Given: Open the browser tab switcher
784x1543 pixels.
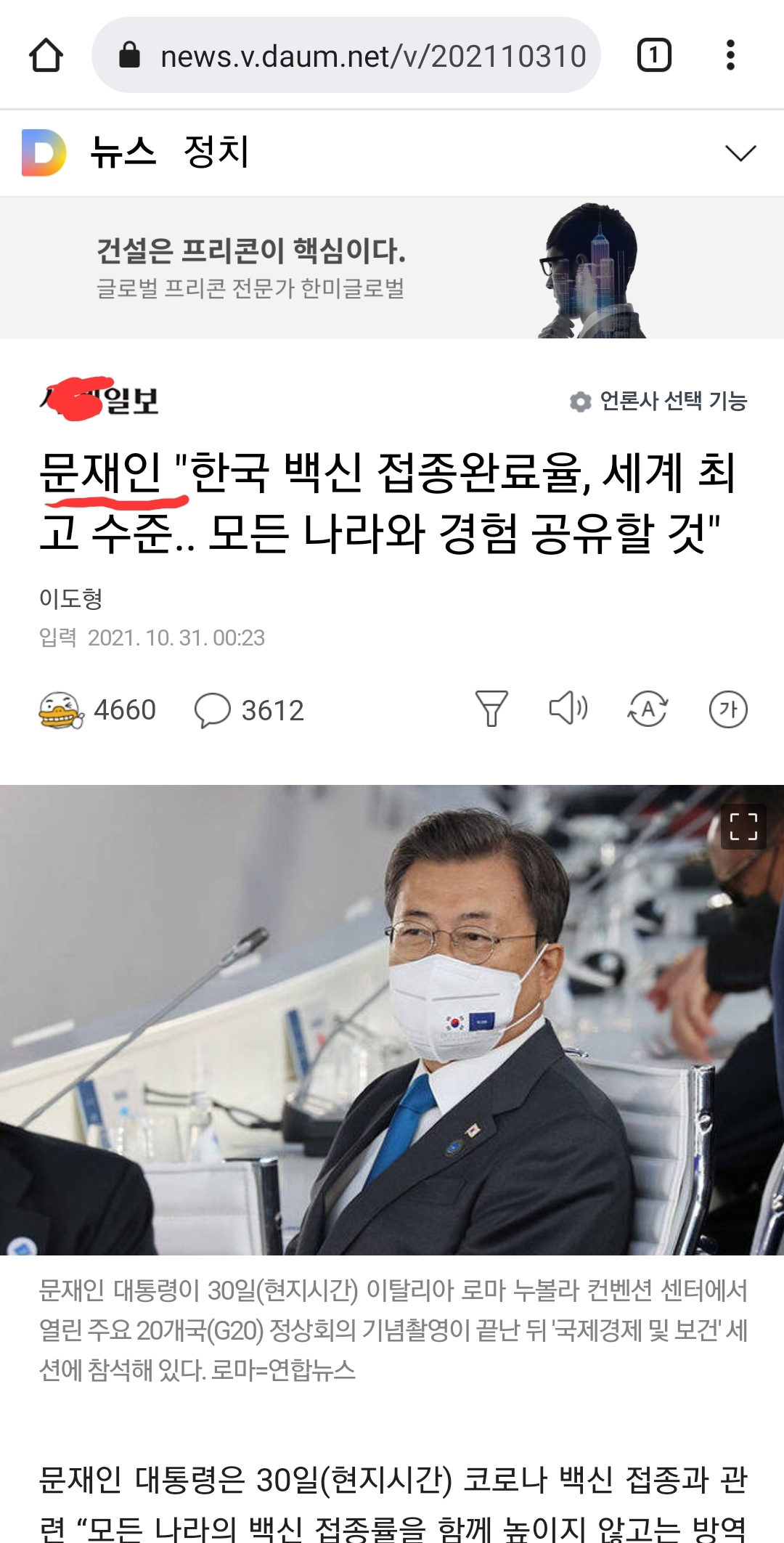Looking at the screenshot, I should [x=654, y=55].
